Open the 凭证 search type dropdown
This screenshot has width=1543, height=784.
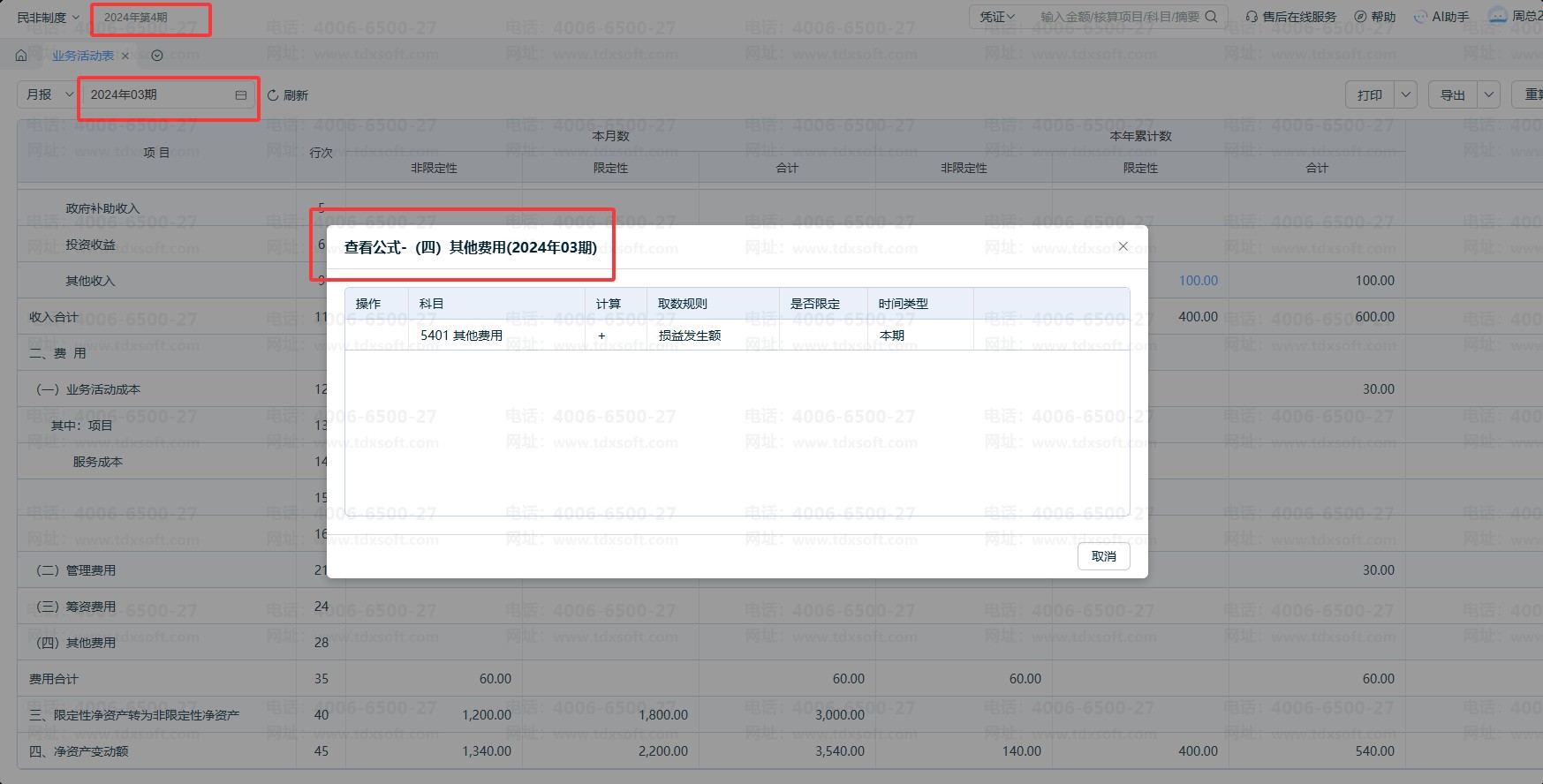[998, 17]
